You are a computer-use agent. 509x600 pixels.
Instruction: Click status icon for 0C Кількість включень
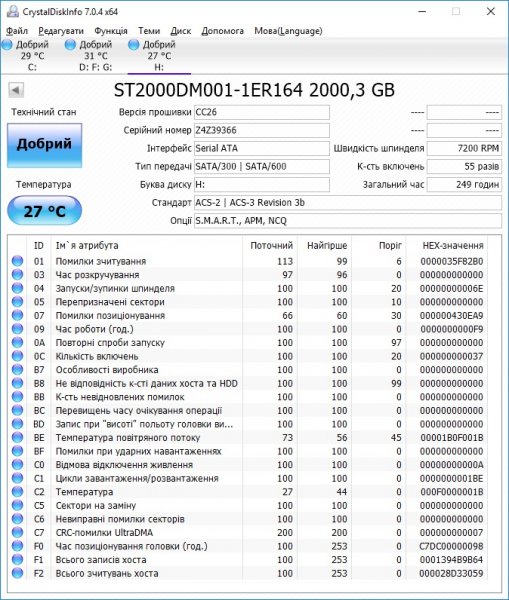click(17, 356)
